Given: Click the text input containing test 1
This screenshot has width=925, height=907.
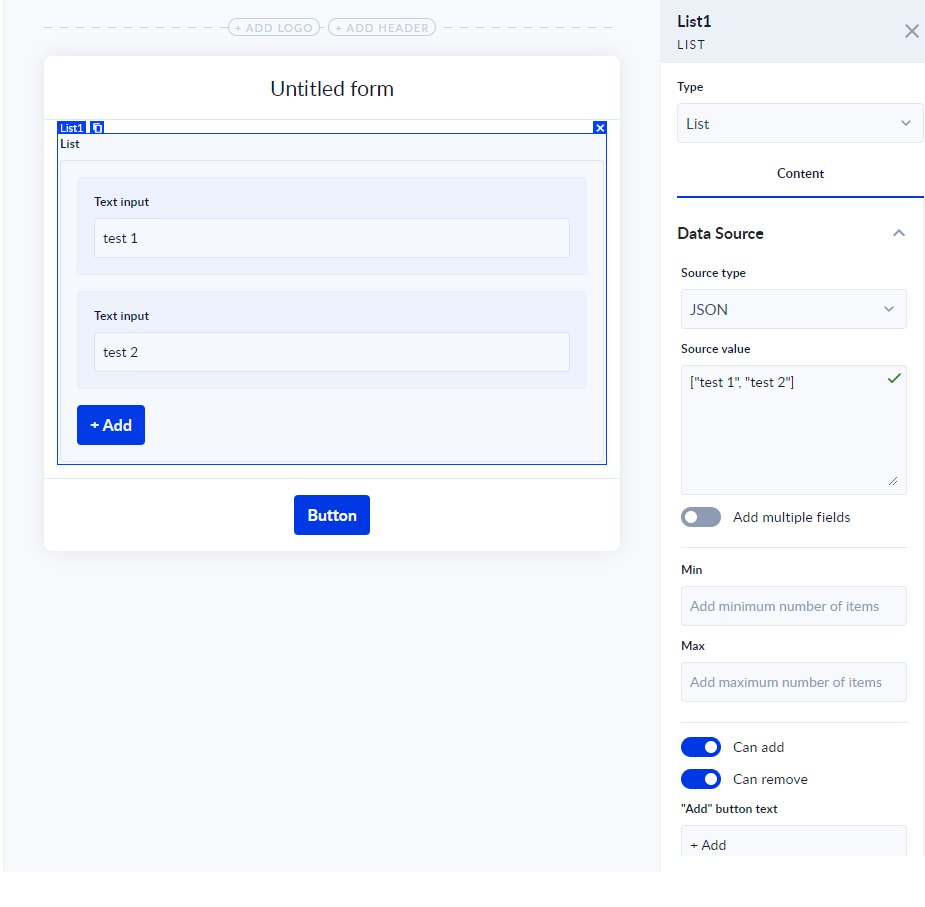Looking at the screenshot, I should (x=332, y=238).
